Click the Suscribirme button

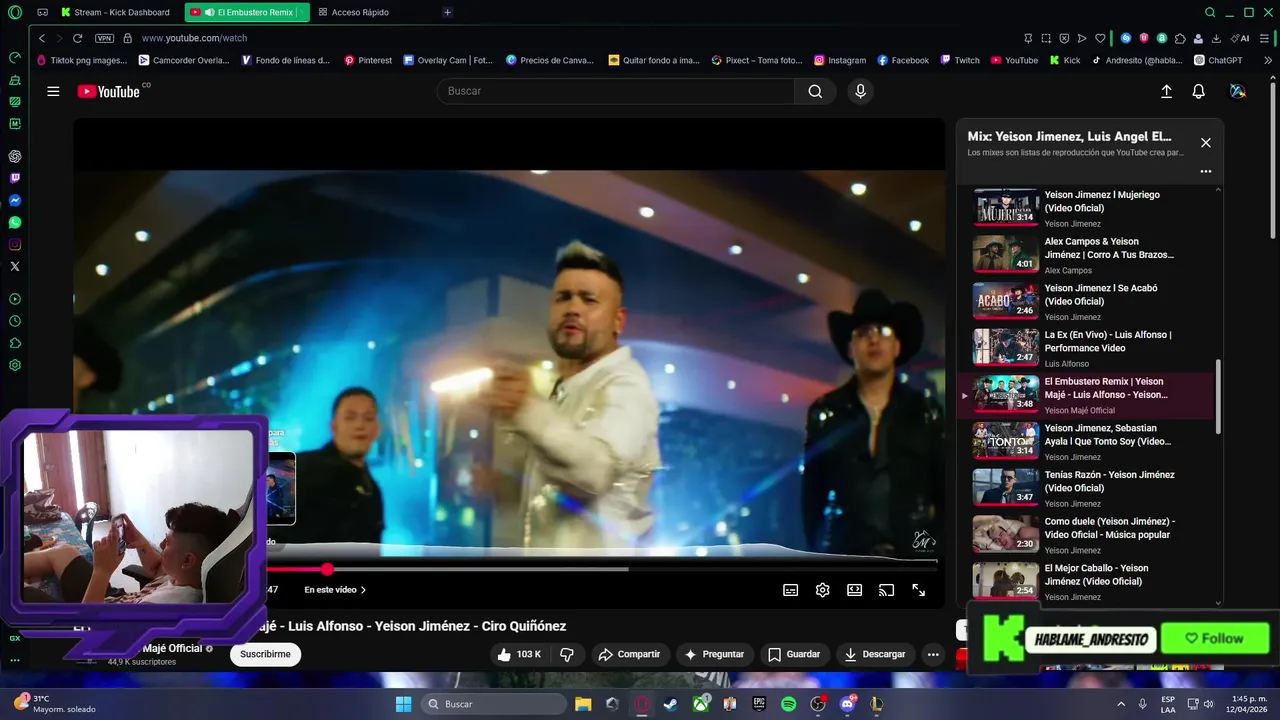pyautogui.click(x=265, y=654)
